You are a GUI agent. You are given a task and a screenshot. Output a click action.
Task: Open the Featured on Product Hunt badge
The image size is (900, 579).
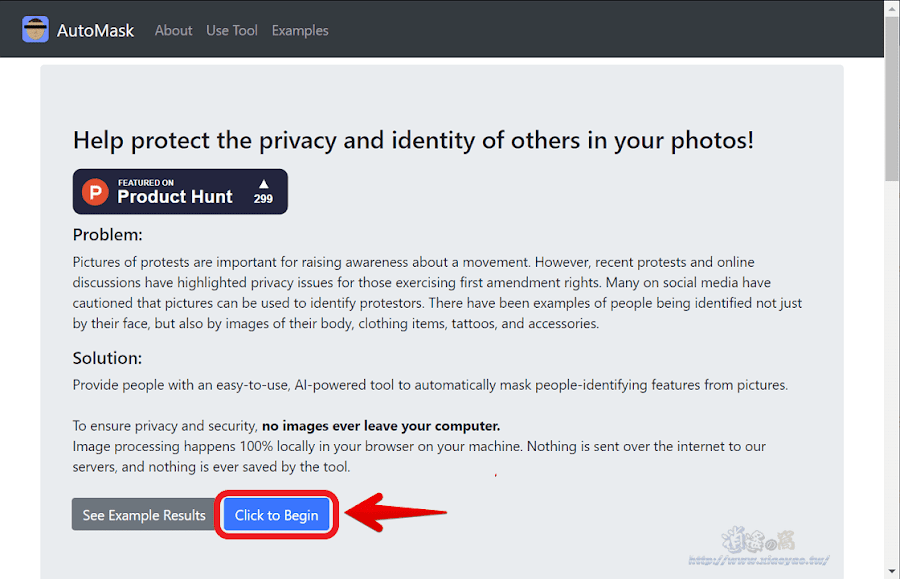point(180,192)
